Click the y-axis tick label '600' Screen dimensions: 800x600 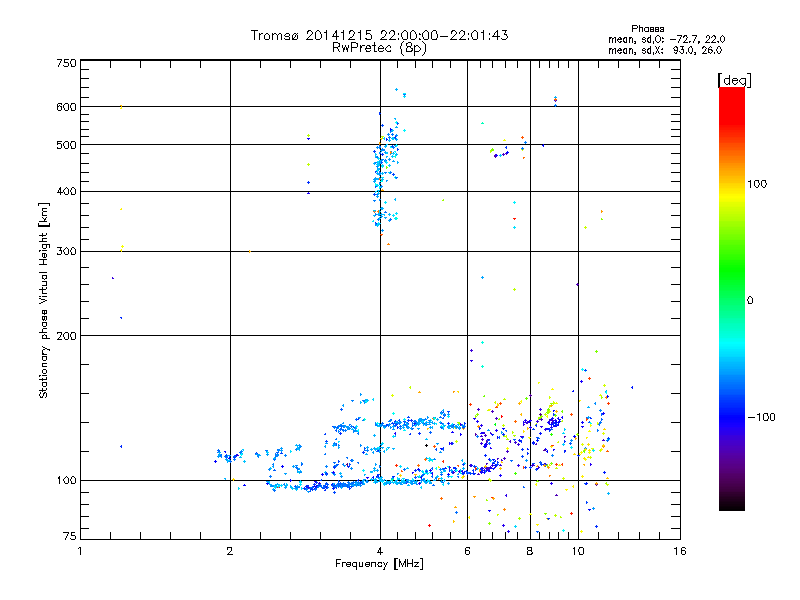click(x=66, y=107)
